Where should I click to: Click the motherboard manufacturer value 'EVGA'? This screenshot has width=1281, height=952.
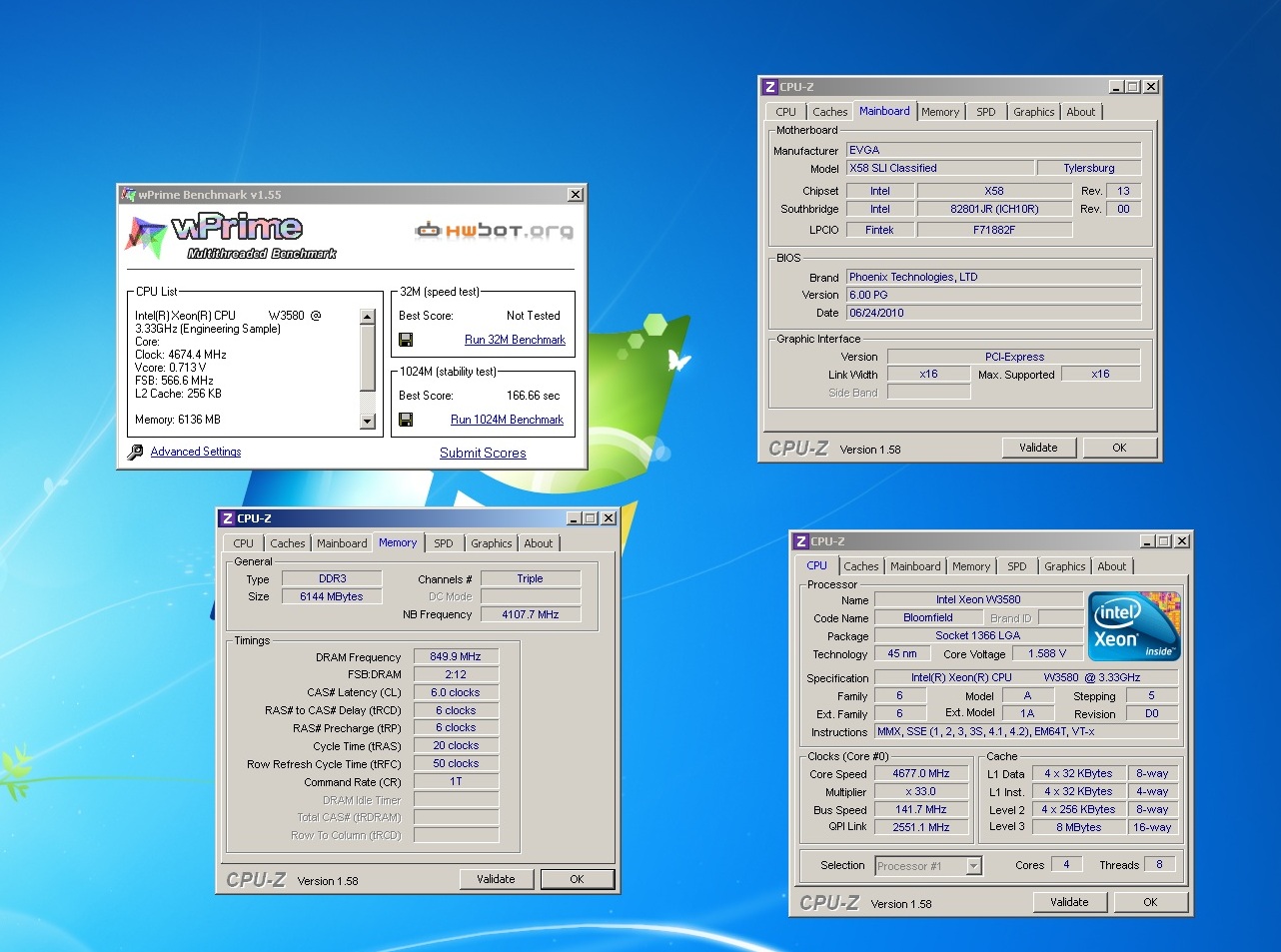click(993, 150)
